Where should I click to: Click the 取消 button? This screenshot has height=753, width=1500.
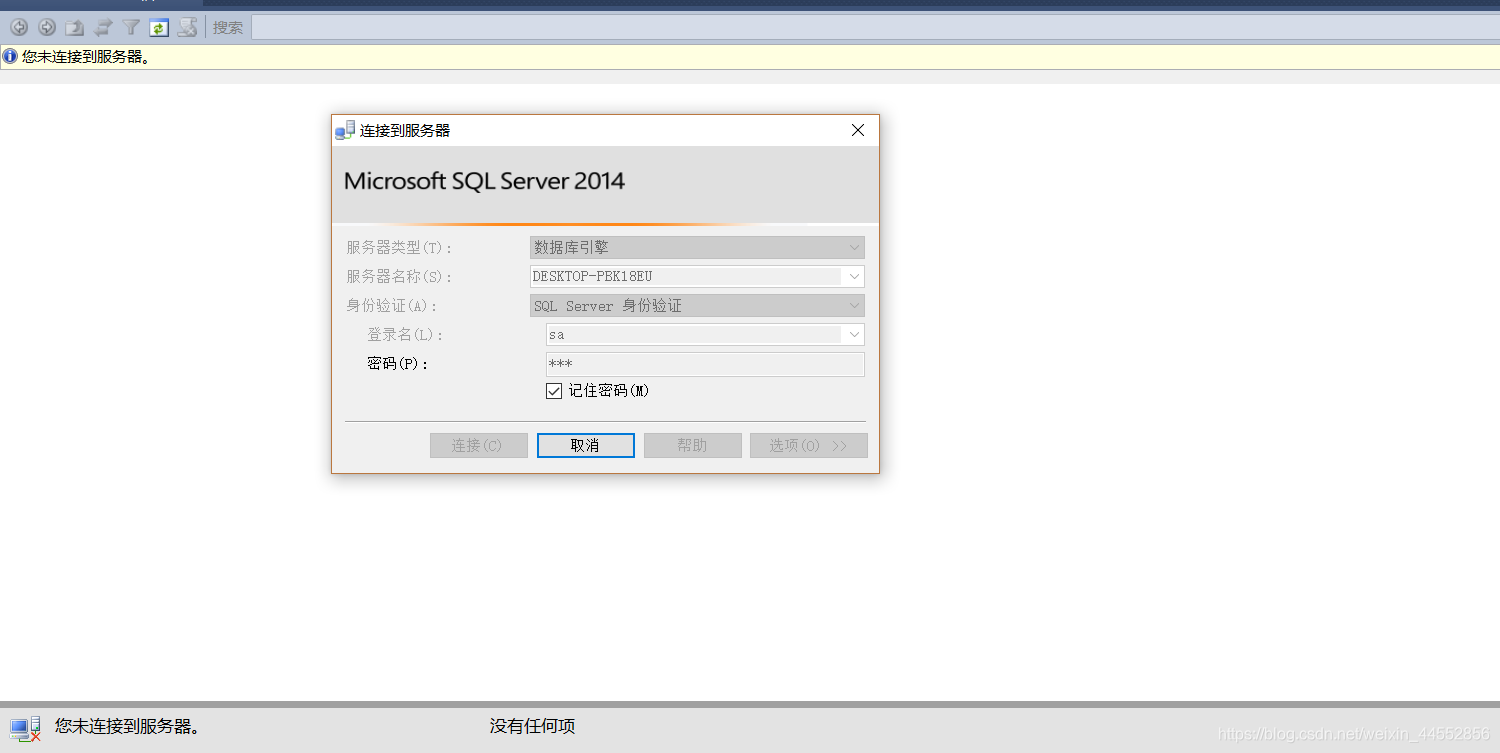pyautogui.click(x=586, y=445)
